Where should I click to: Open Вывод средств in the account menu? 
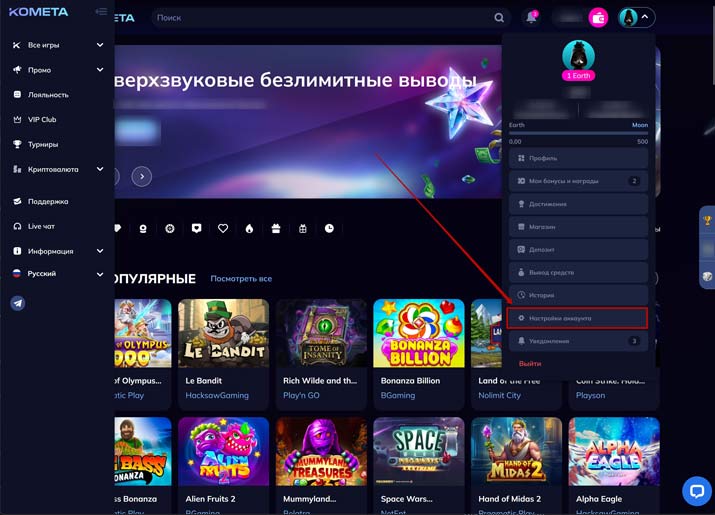578,272
